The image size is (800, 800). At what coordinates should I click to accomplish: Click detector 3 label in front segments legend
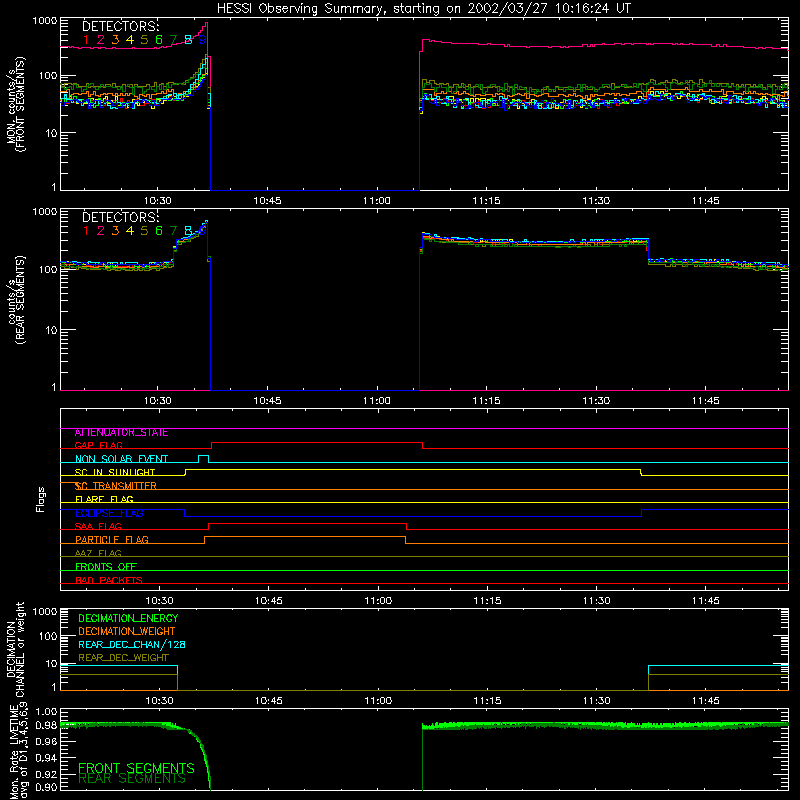(115, 40)
